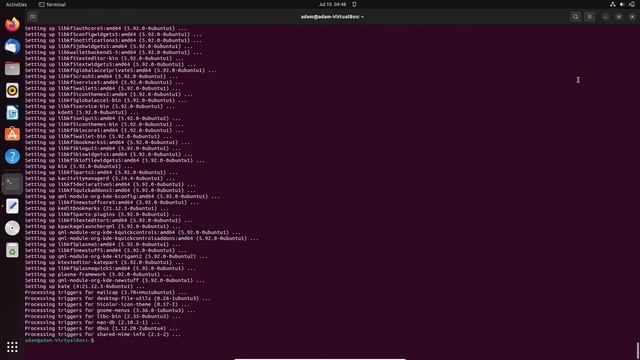
Task: Launch Firefox from the dock
Action: (x=12, y=24)
